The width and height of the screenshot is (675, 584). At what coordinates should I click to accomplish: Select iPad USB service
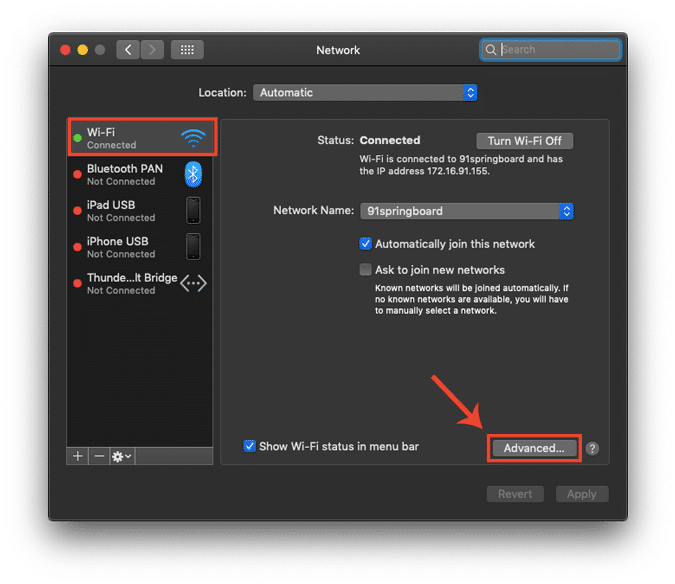tap(140, 210)
